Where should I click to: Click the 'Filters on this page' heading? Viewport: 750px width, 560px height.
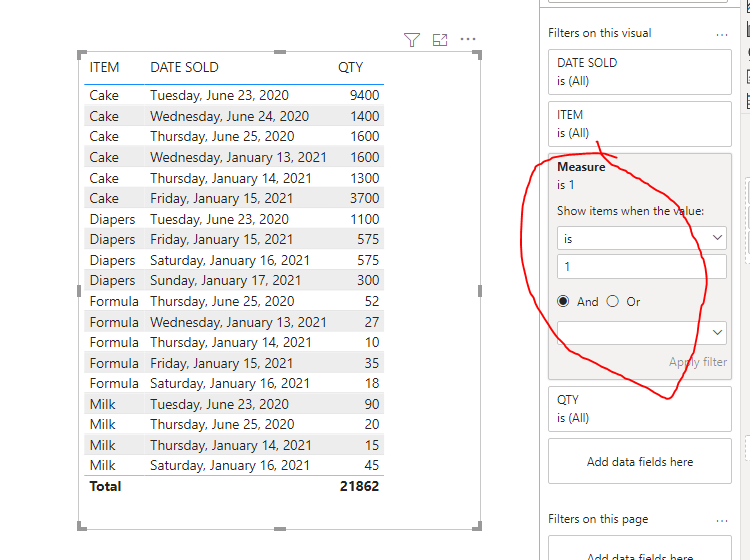598,519
